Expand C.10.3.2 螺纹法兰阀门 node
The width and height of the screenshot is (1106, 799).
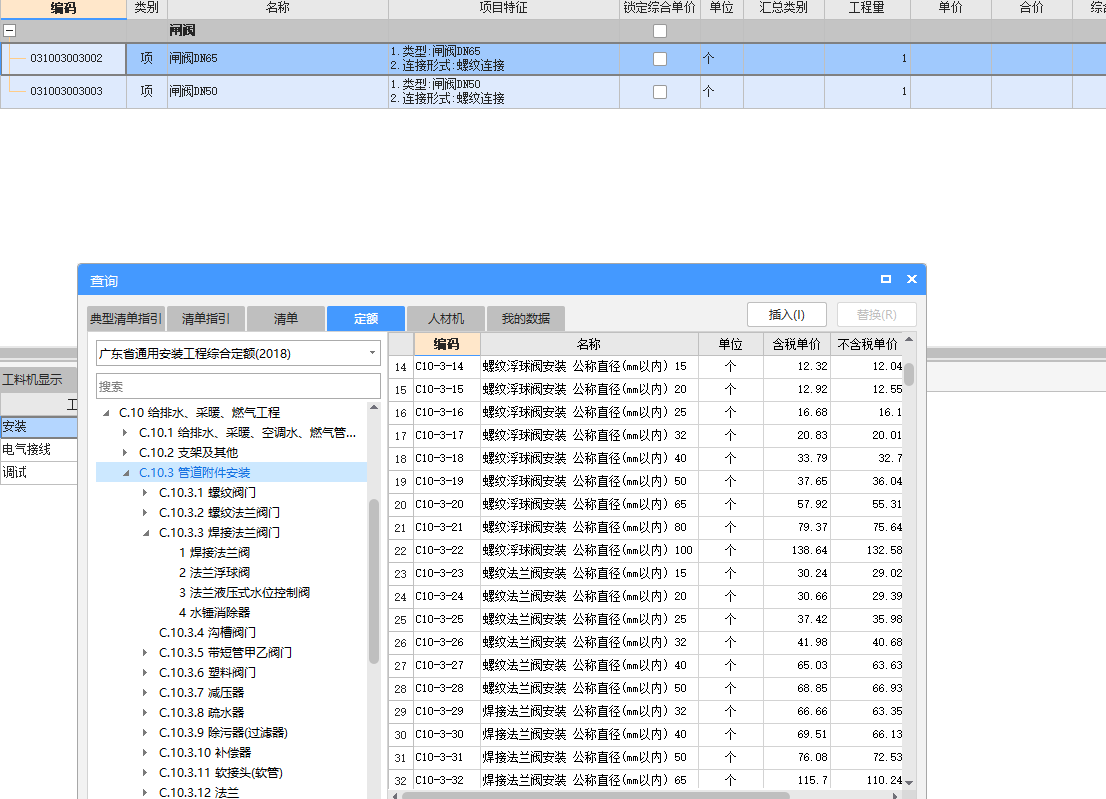(x=145, y=512)
